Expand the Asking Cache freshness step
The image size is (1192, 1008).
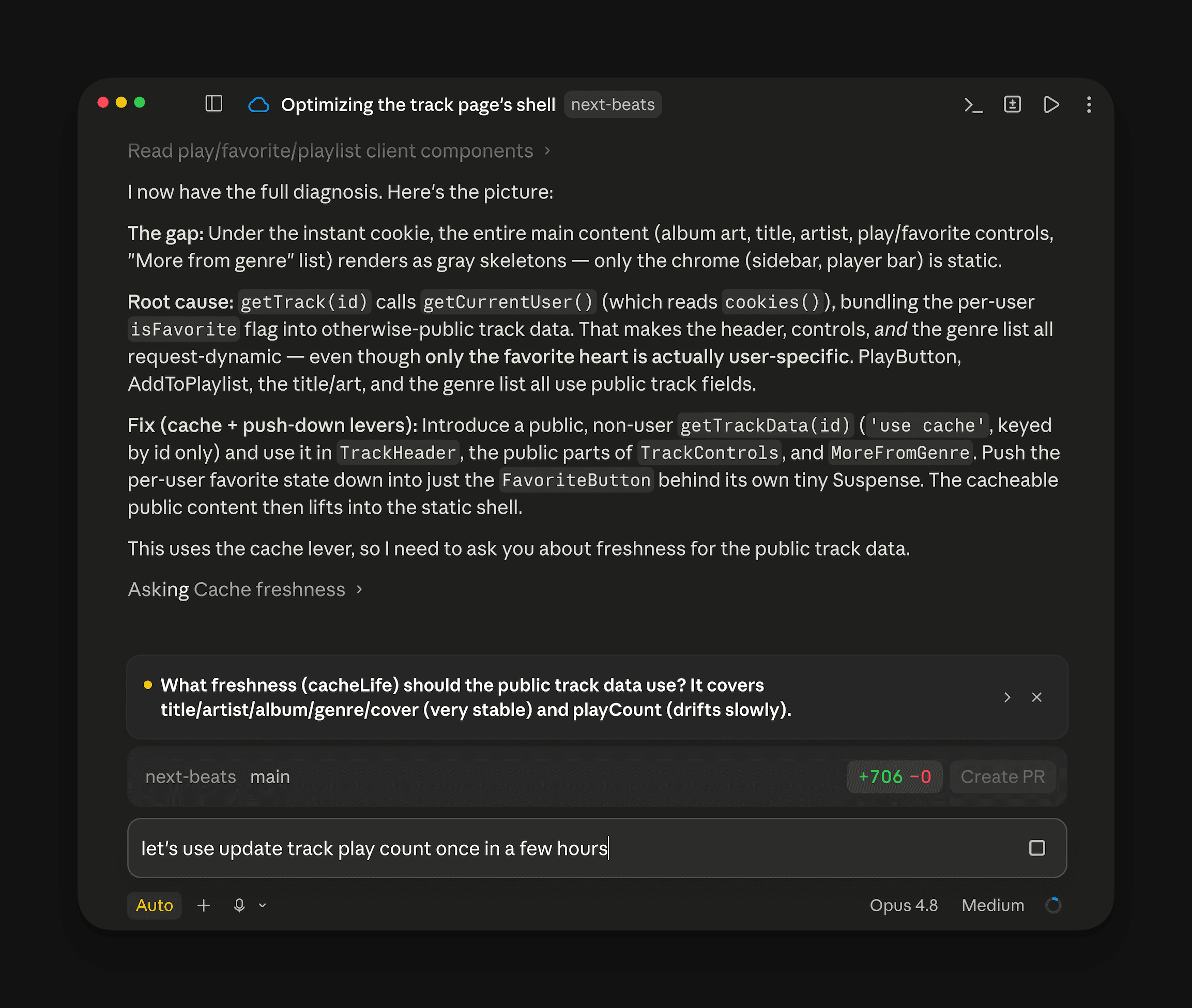click(245, 589)
